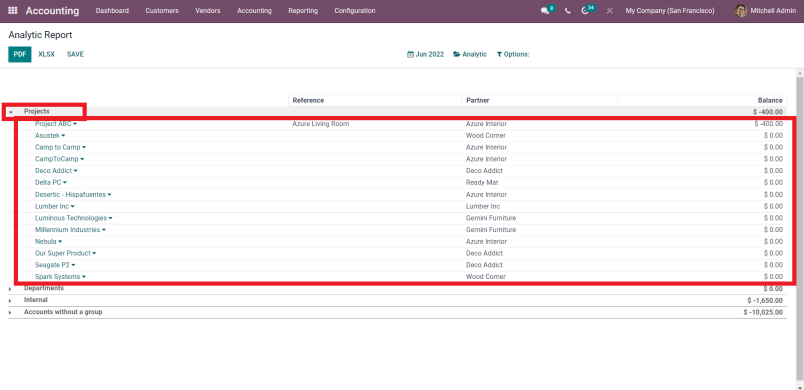Click the phone call icon
This screenshot has width=804, height=390.
(568, 11)
